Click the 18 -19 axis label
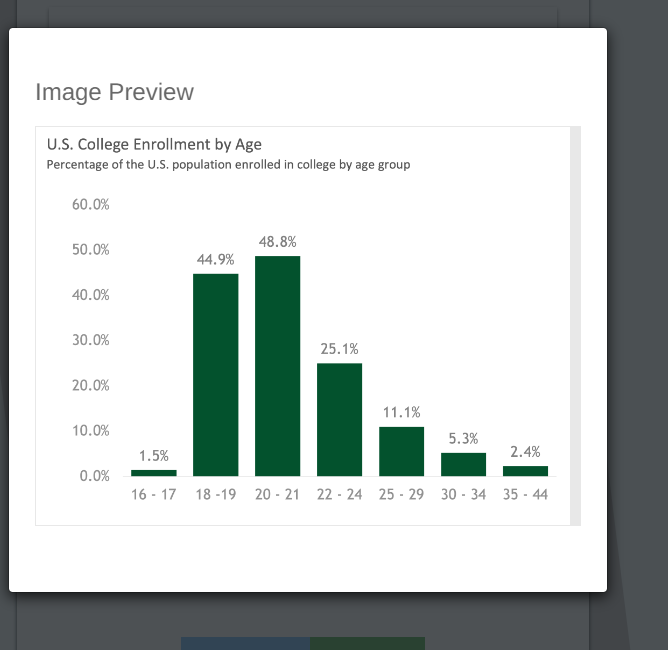 (216, 495)
